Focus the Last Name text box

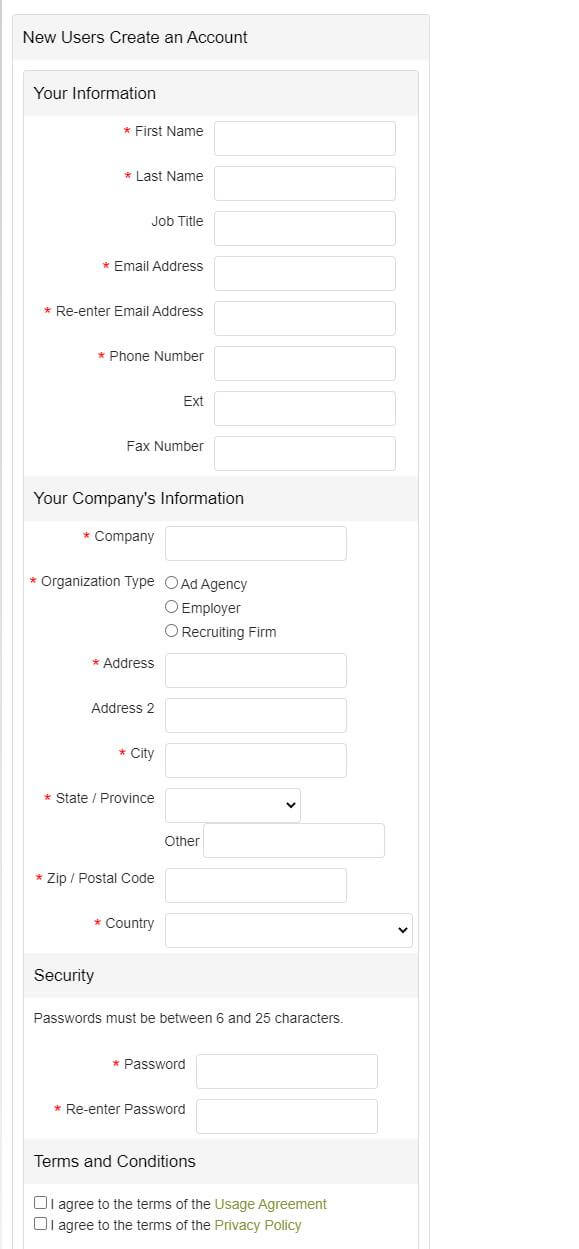tap(305, 183)
